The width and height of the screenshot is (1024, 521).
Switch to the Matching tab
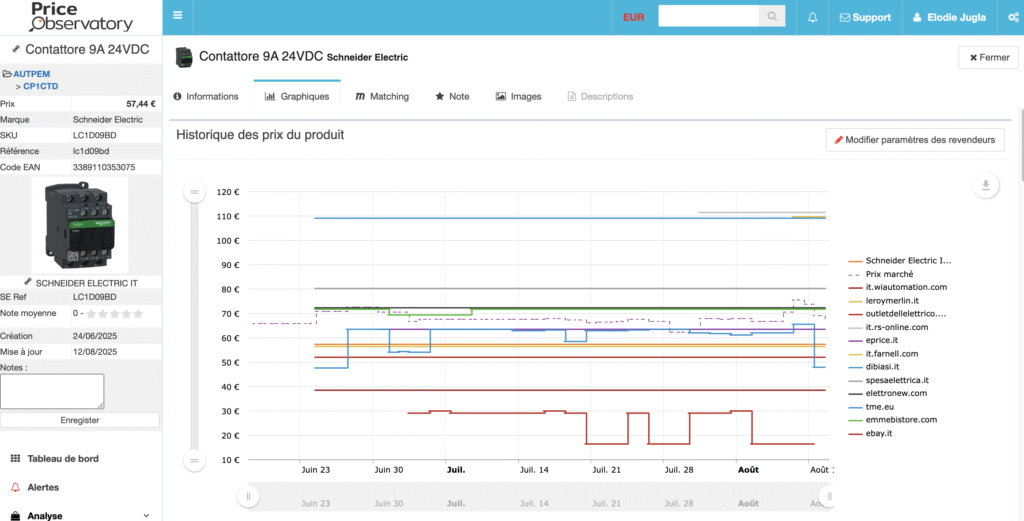coord(380,97)
